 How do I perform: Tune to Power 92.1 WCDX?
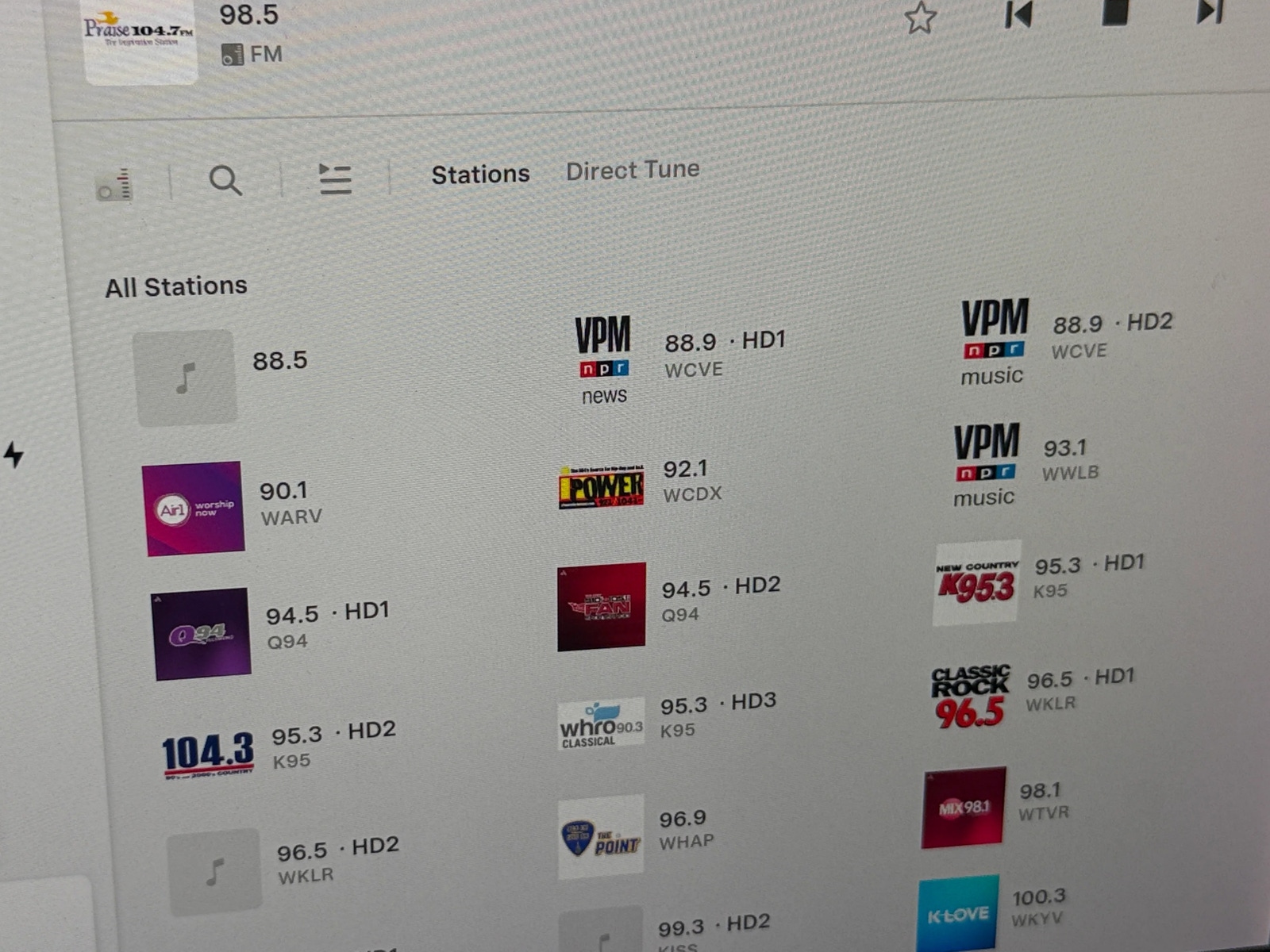601,486
